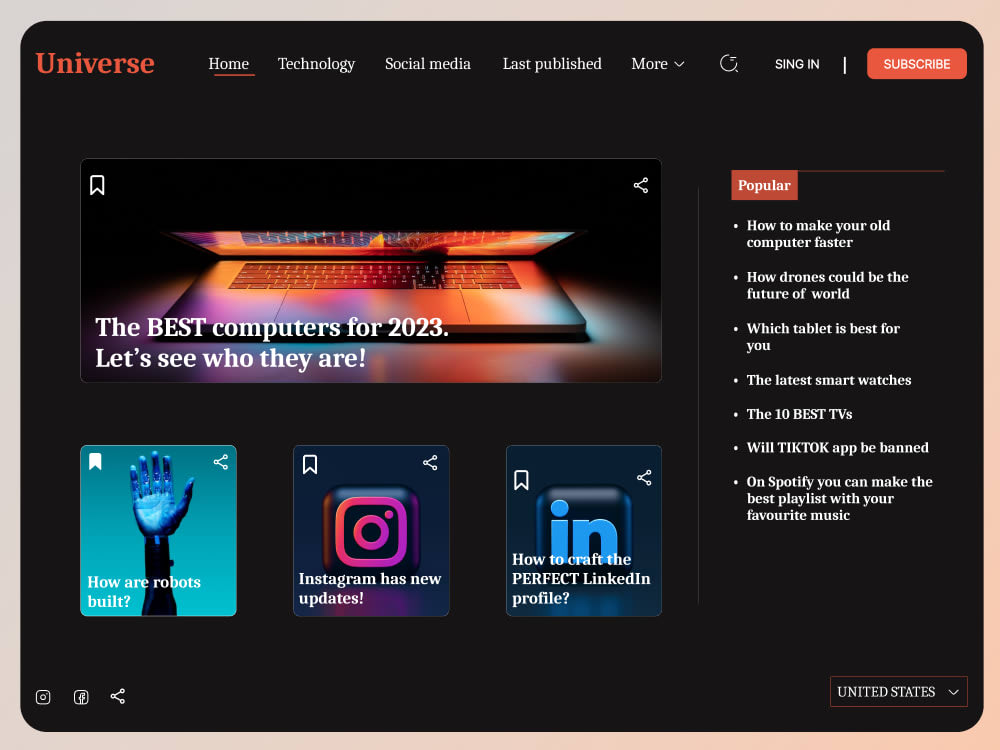Click the SING IN link
This screenshot has width=1000, height=750.
[x=797, y=64]
